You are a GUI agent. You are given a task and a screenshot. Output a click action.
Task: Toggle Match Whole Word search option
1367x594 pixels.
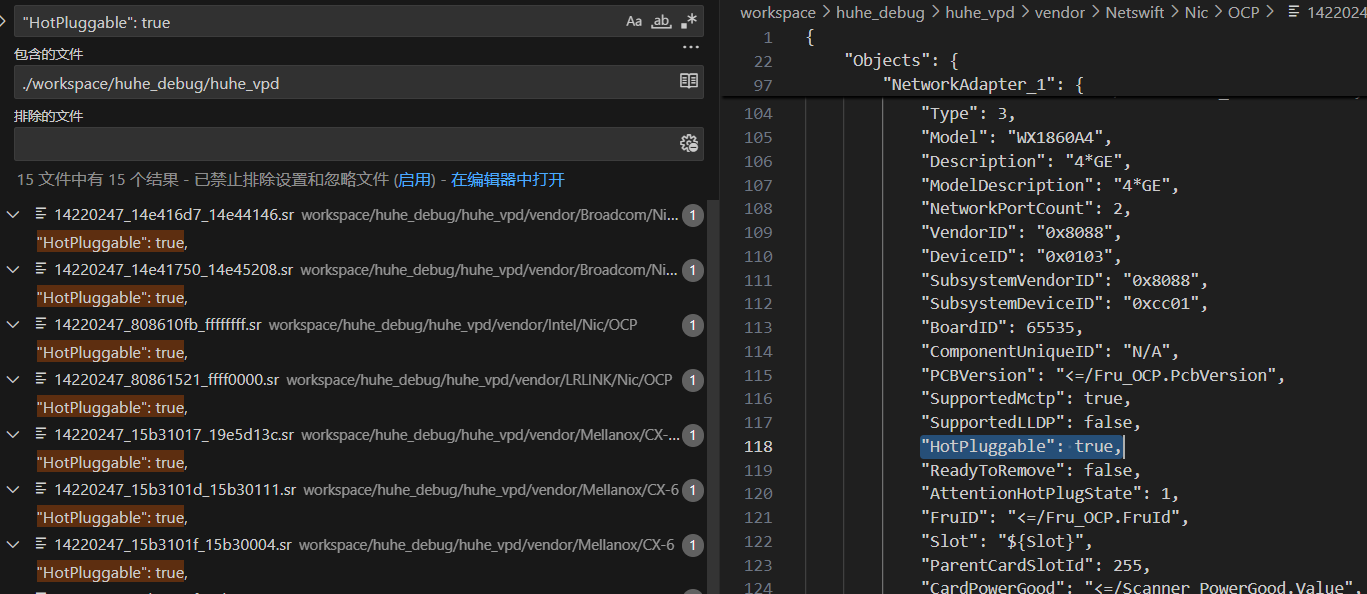tap(661, 21)
